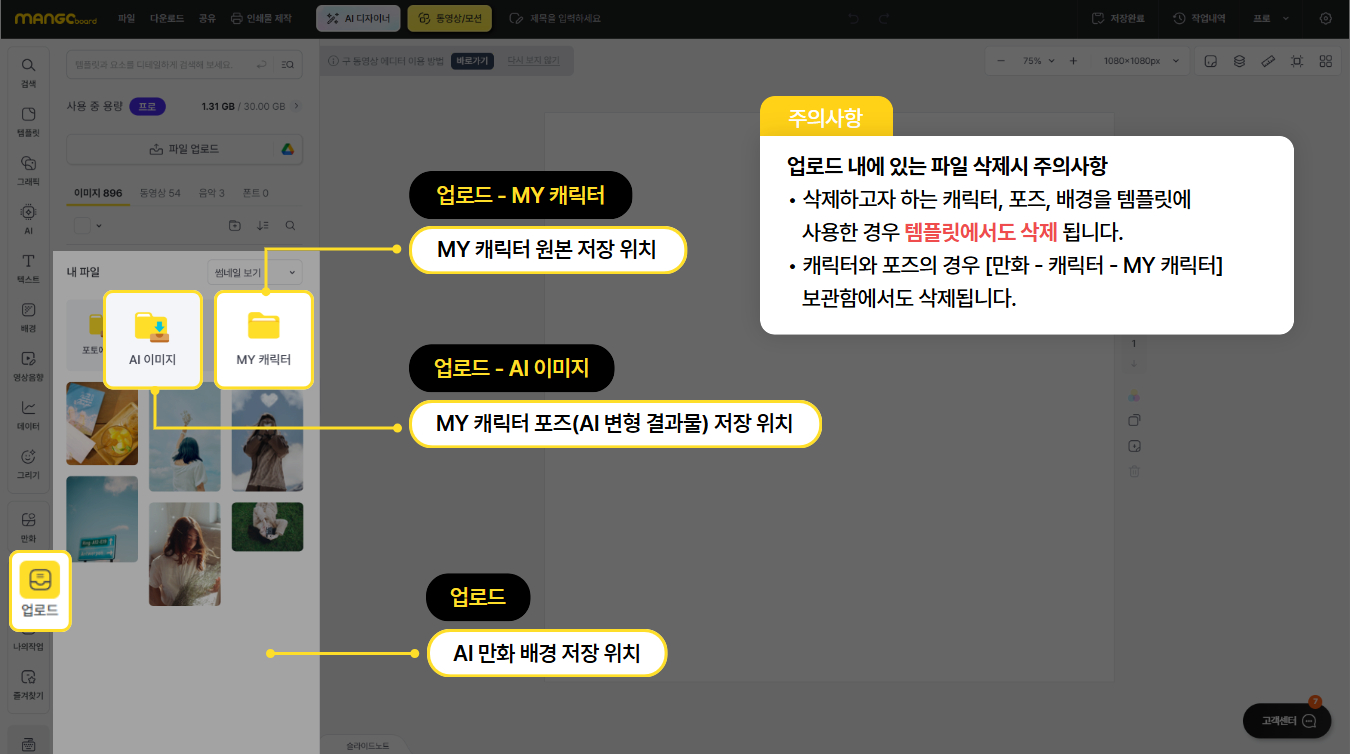Open the 템플릿 (Template) sidebar panel
Image resolution: width=1350 pixels, height=754 pixels.
coord(28,121)
